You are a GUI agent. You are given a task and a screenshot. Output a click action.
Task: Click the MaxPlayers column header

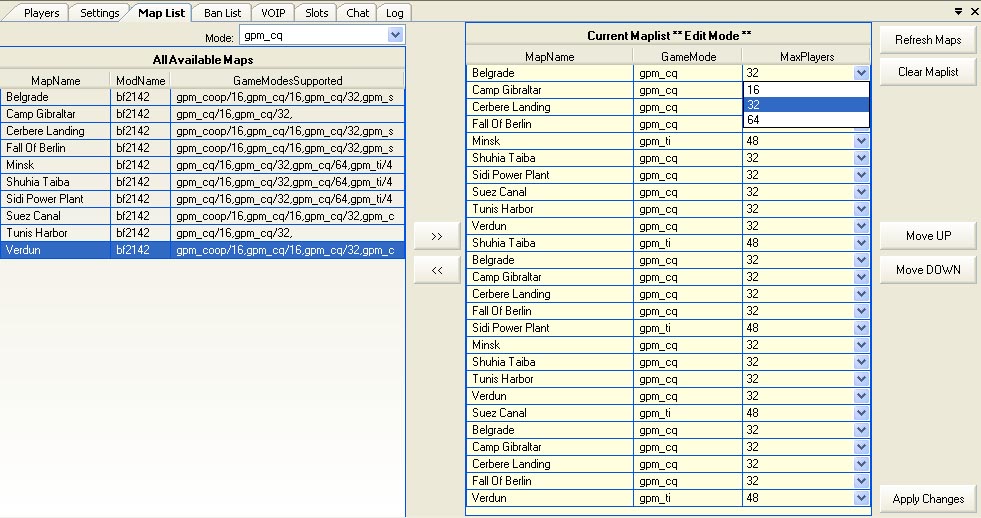coord(806,56)
